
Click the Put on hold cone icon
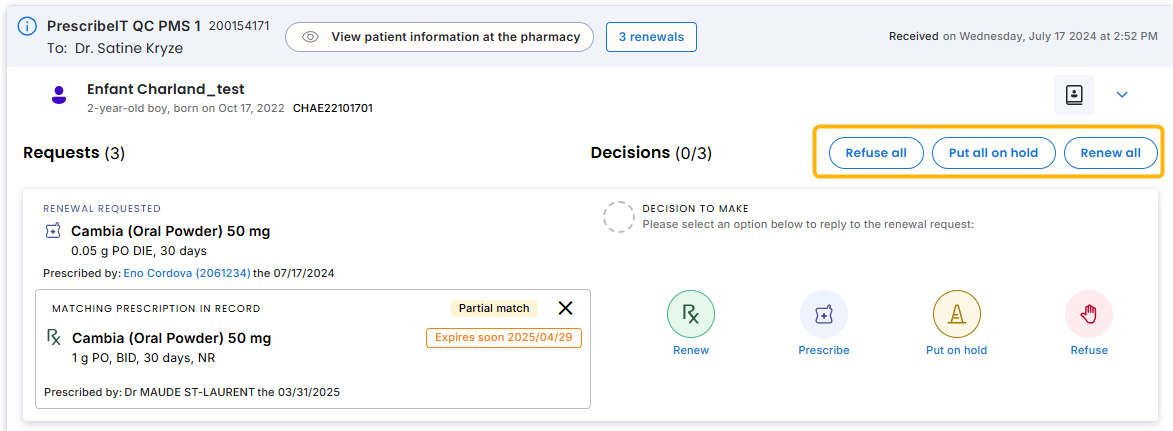point(957,314)
